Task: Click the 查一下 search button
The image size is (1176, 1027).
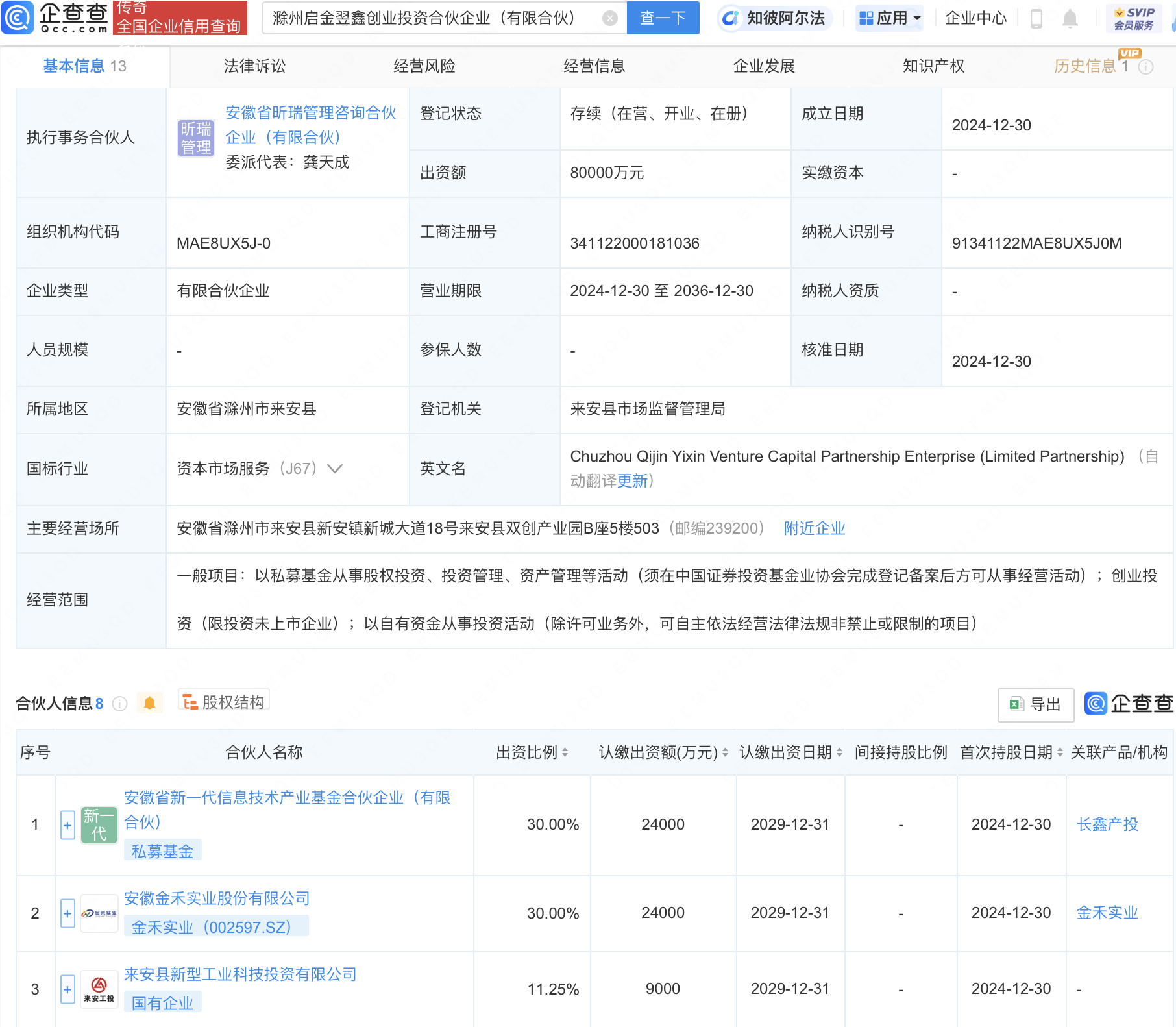Action: 663,18
